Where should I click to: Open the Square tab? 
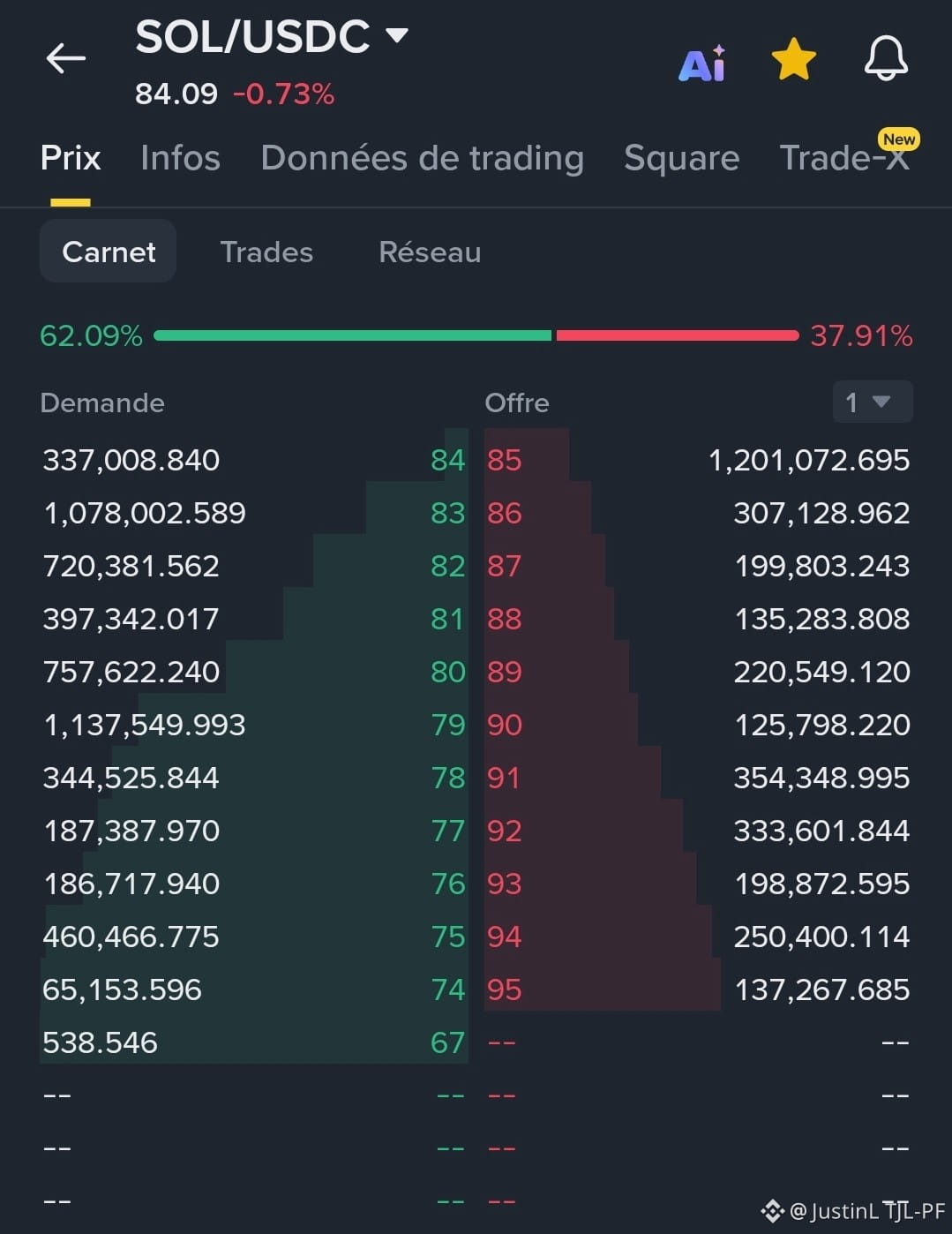pos(682,158)
